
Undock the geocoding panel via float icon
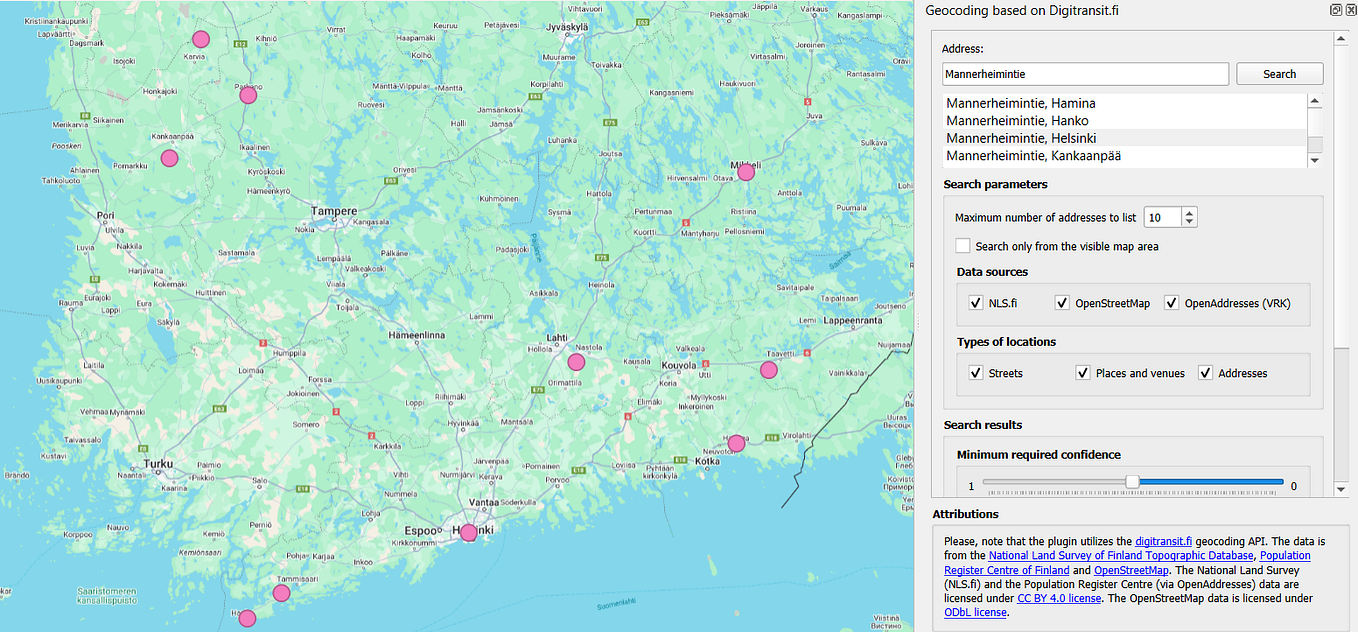point(1335,9)
